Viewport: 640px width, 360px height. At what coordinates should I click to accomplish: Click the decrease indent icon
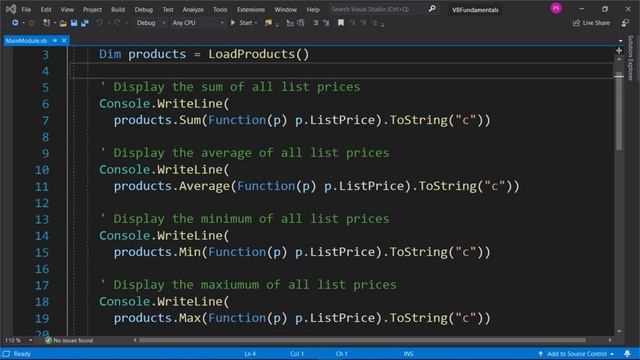[316, 23]
